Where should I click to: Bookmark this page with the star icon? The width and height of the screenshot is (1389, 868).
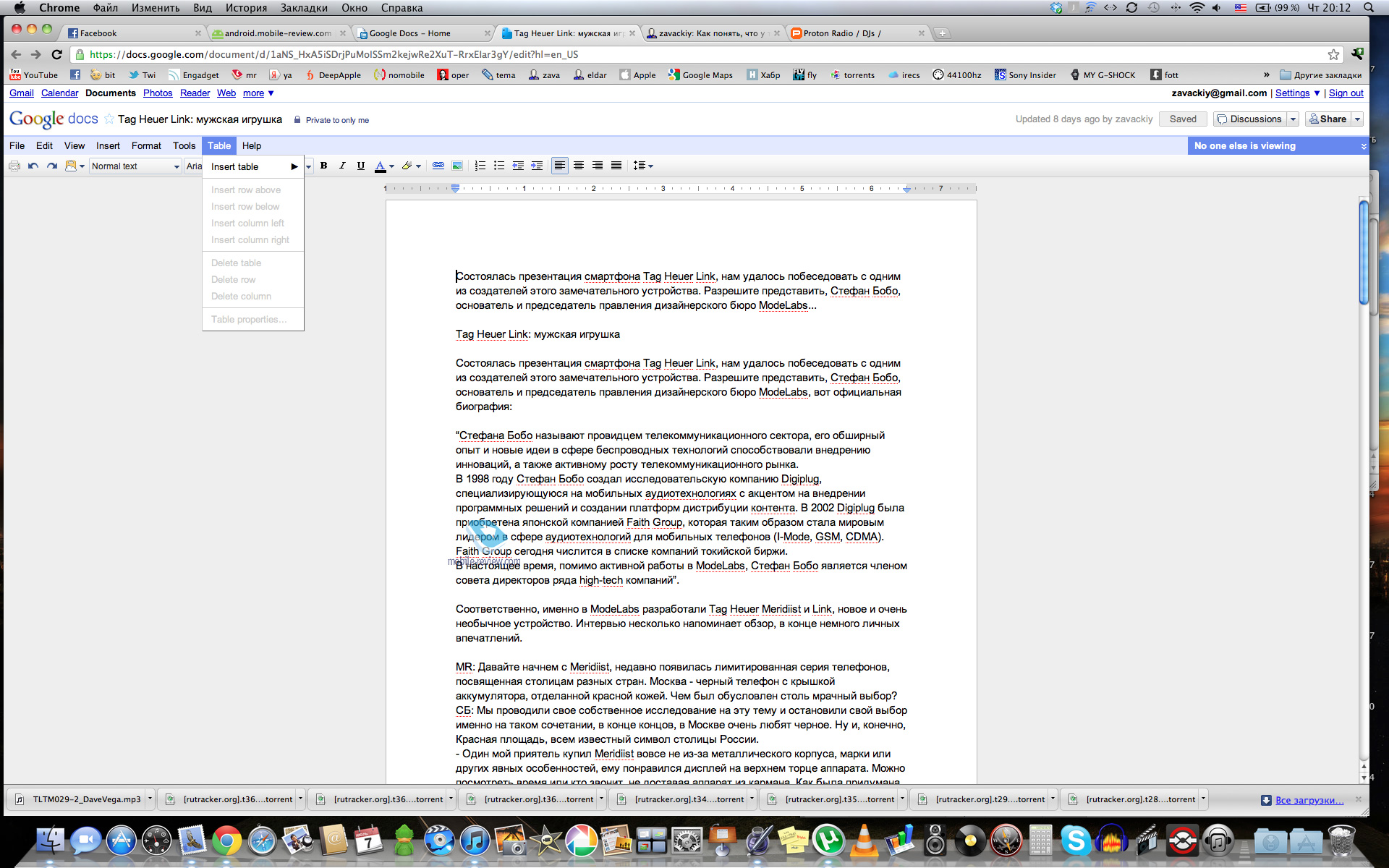click(1333, 54)
